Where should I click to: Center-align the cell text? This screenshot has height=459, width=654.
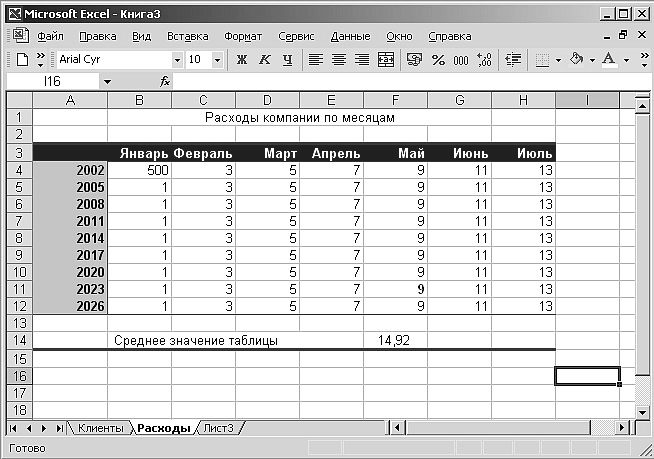click(x=338, y=60)
